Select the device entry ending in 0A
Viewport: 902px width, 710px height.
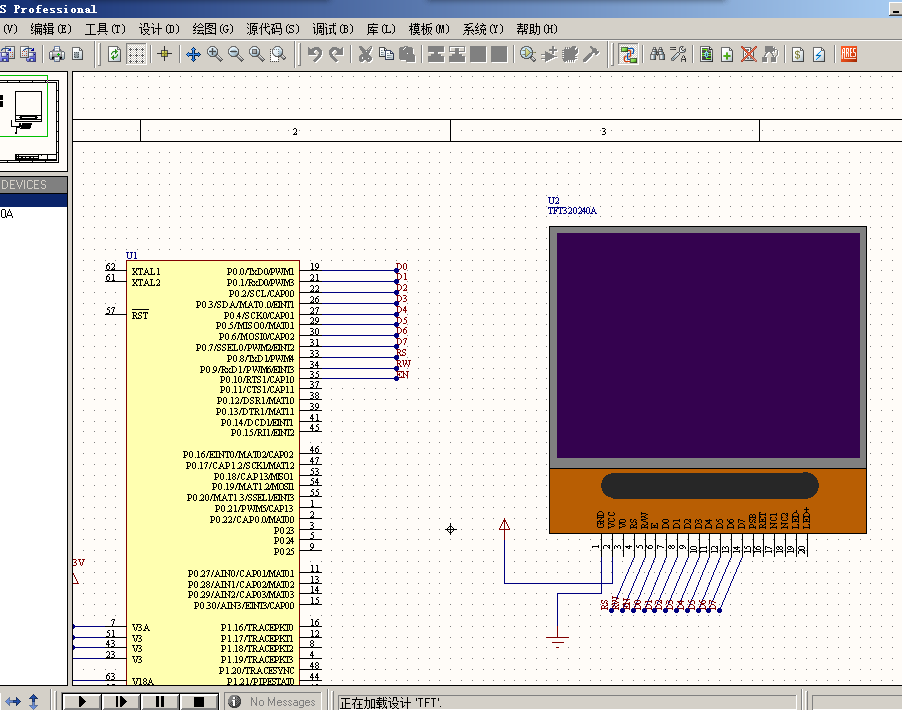point(33,213)
